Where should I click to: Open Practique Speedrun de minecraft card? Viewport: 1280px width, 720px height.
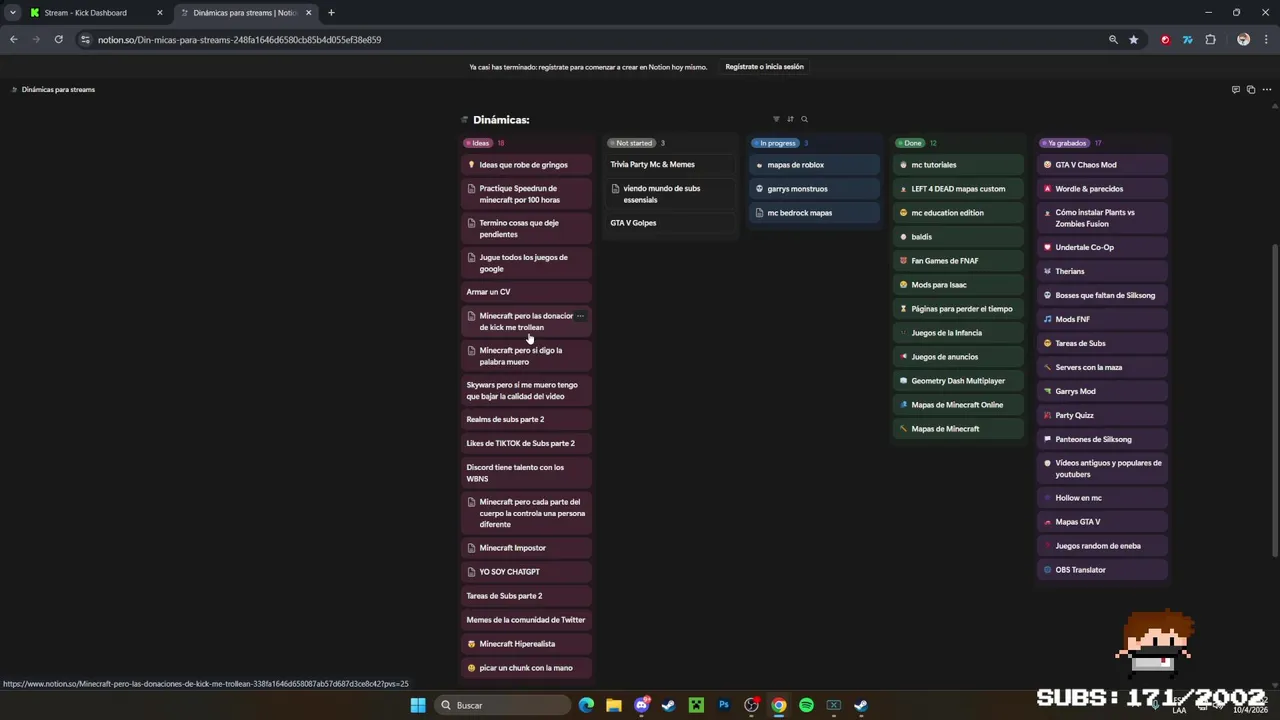[x=527, y=194]
